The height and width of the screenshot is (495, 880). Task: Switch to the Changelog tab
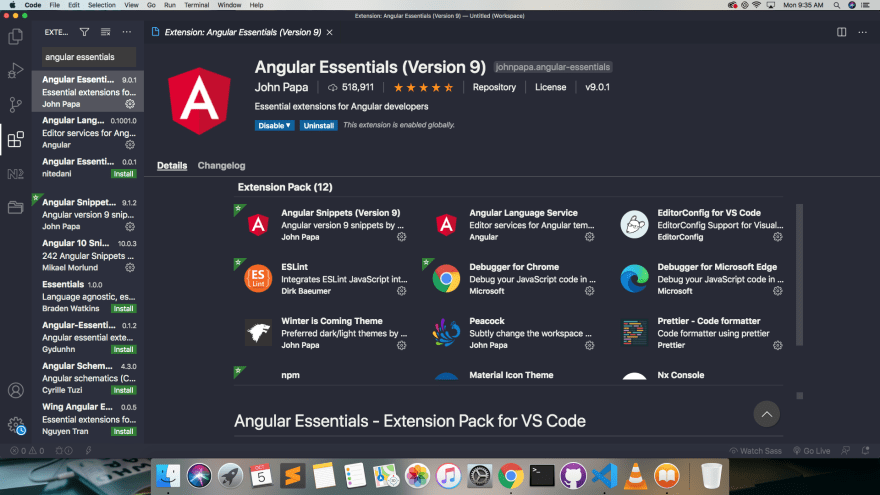coord(221,166)
